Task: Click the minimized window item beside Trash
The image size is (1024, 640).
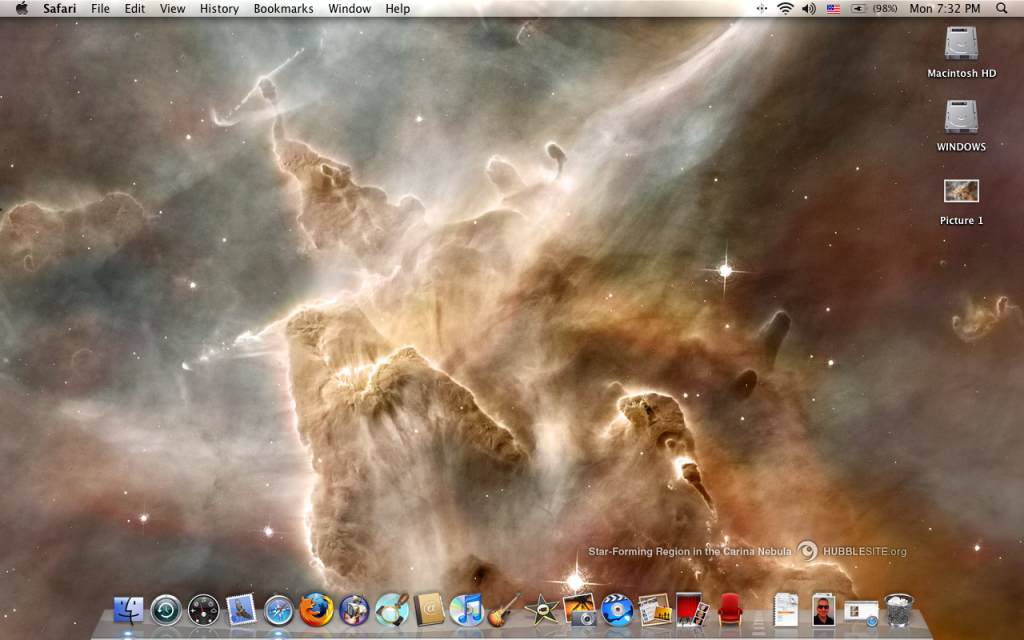Action: point(861,613)
